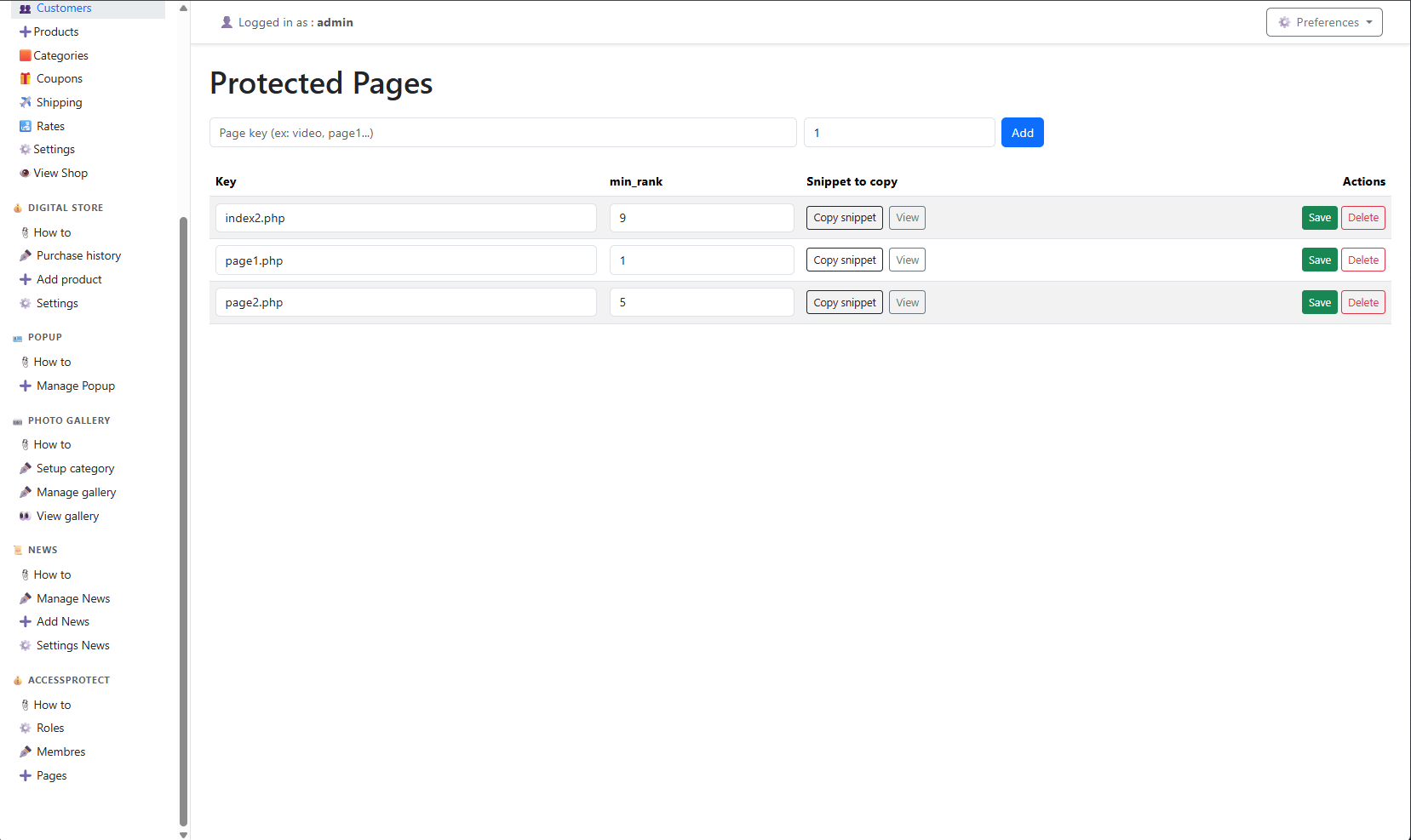View the page1.php protected page

[x=908, y=260]
